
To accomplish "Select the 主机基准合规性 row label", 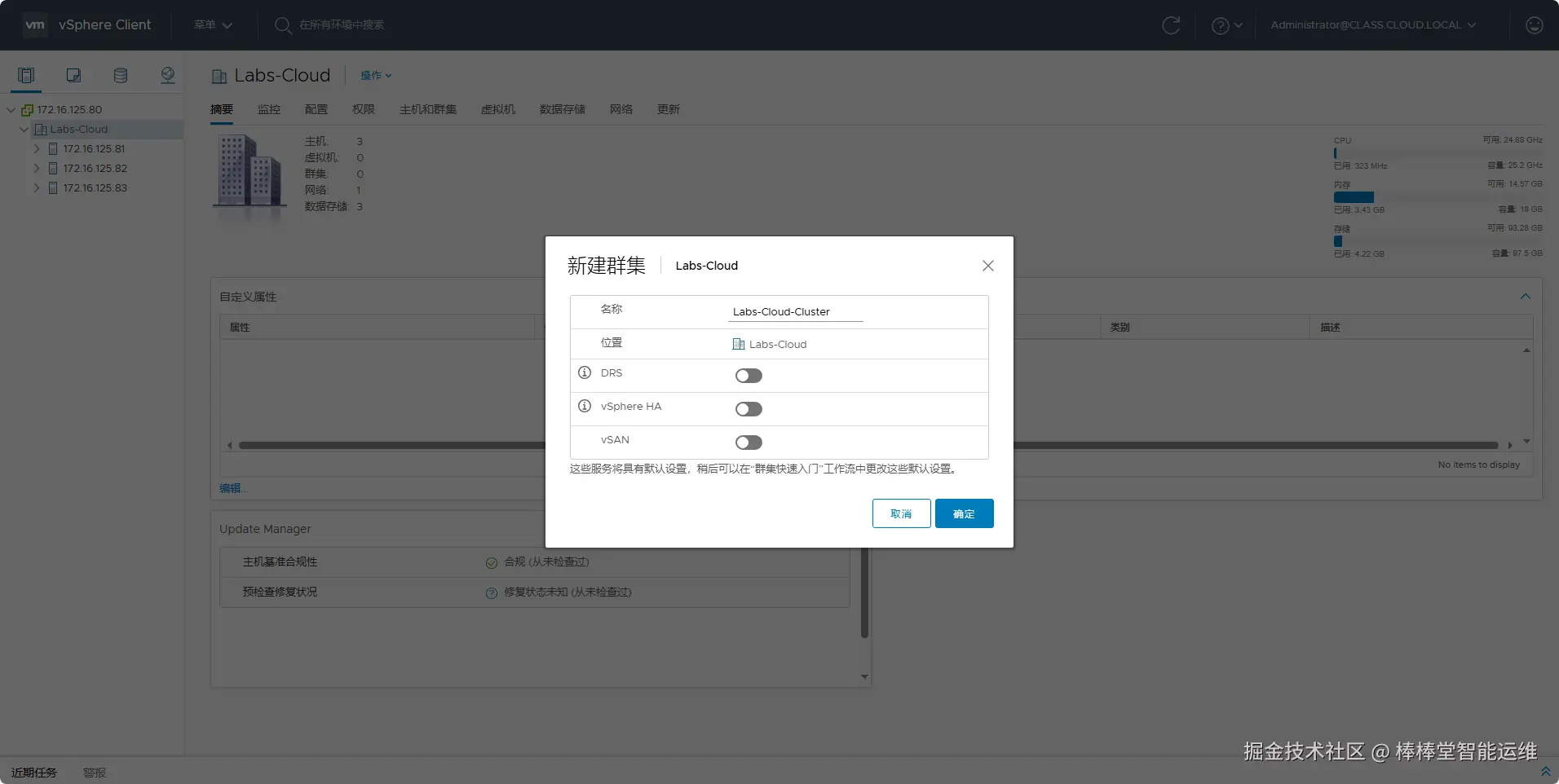I will point(280,562).
